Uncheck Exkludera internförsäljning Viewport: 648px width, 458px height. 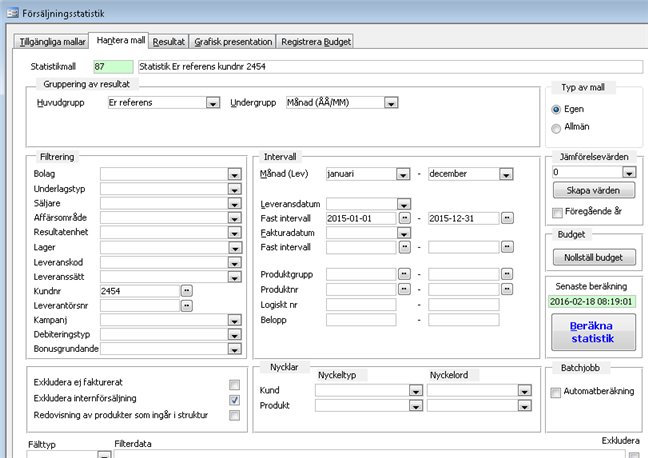click(x=234, y=400)
